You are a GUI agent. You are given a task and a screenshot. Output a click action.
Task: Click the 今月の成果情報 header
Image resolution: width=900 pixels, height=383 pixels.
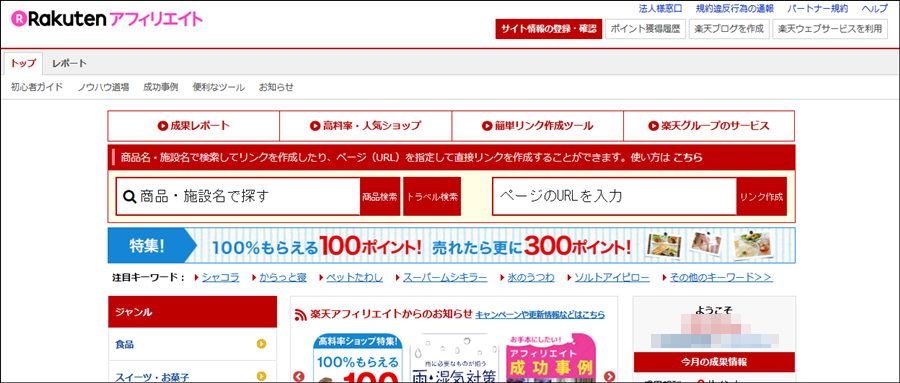715,362
